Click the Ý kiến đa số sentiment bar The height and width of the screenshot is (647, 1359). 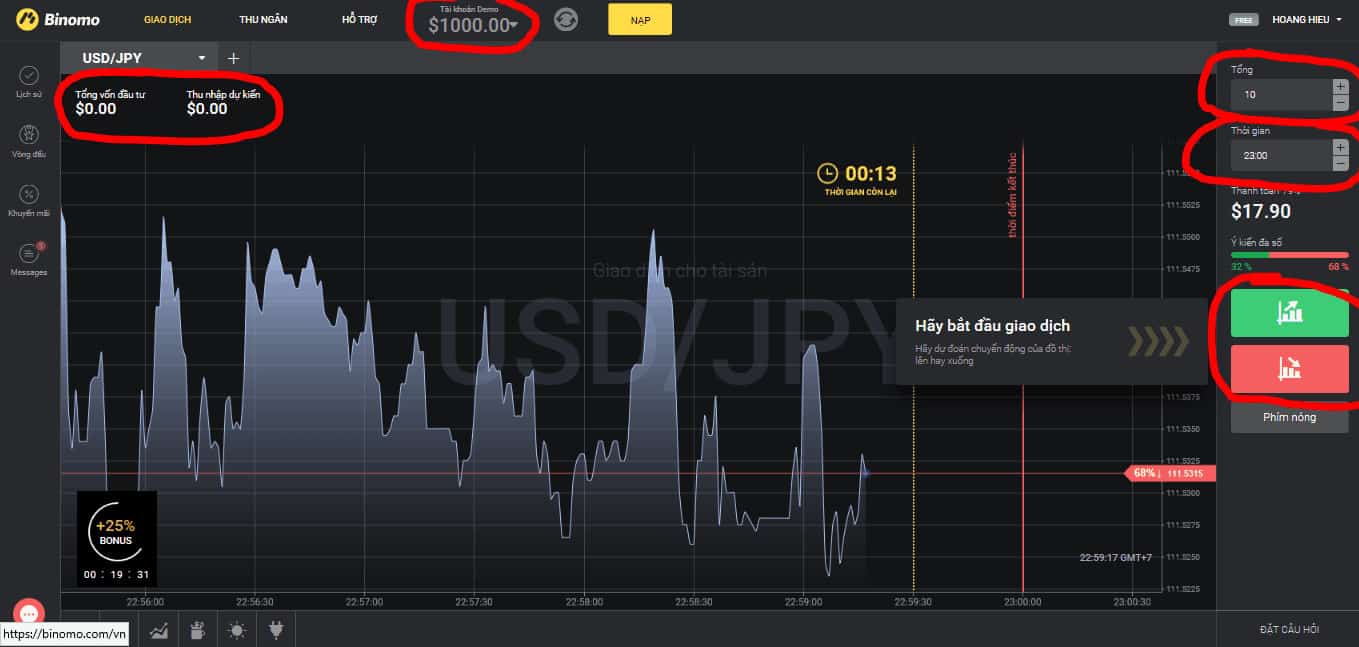1289,255
